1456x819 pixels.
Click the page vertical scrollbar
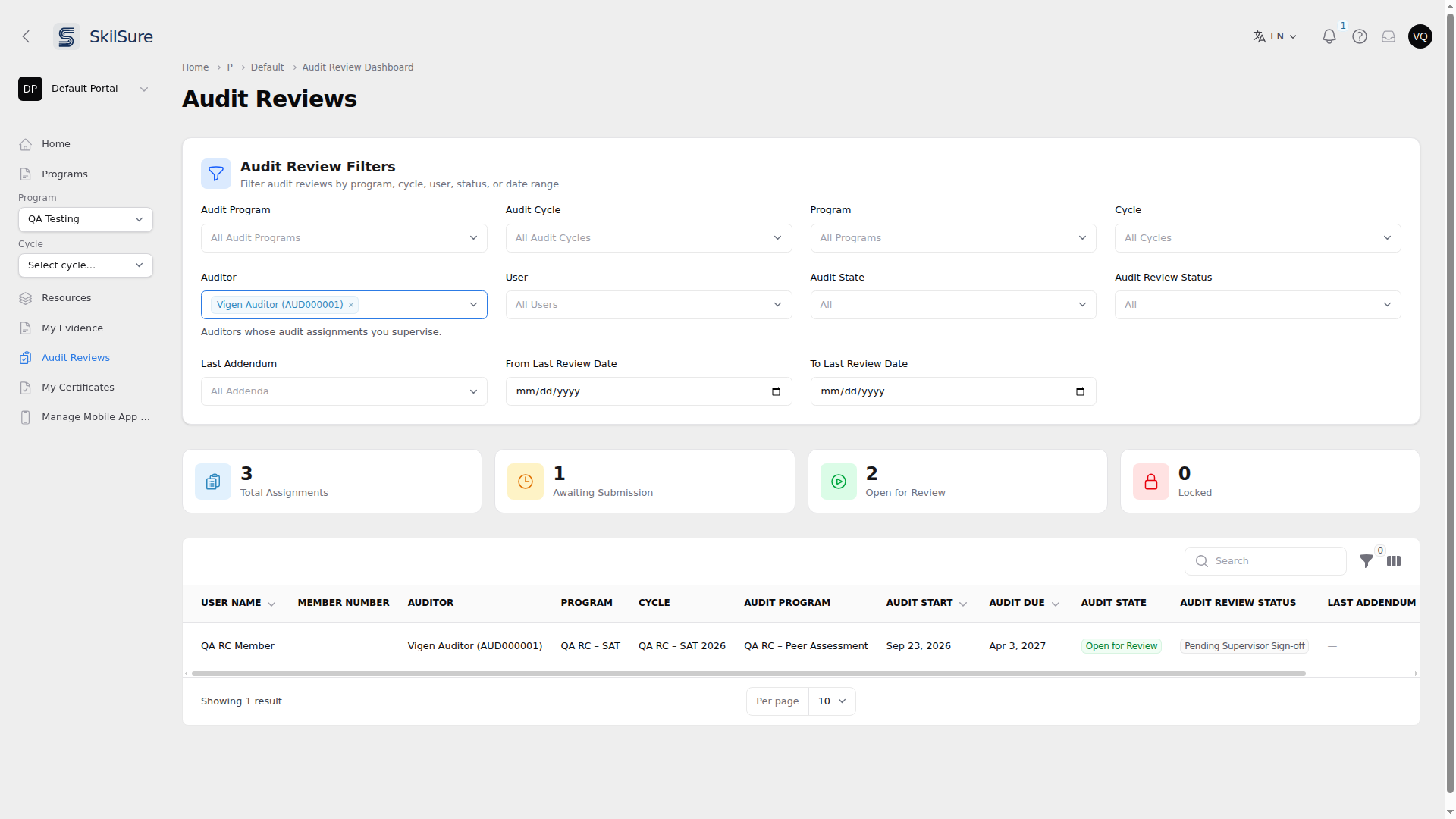pyautogui.click(x=1451, y=402)
